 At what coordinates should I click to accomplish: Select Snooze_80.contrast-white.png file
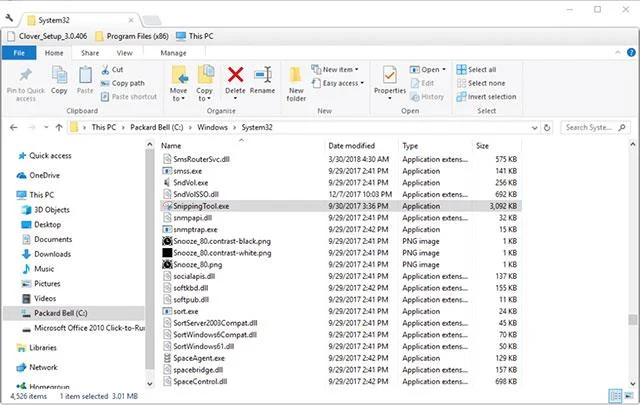[x=341, y=253]
